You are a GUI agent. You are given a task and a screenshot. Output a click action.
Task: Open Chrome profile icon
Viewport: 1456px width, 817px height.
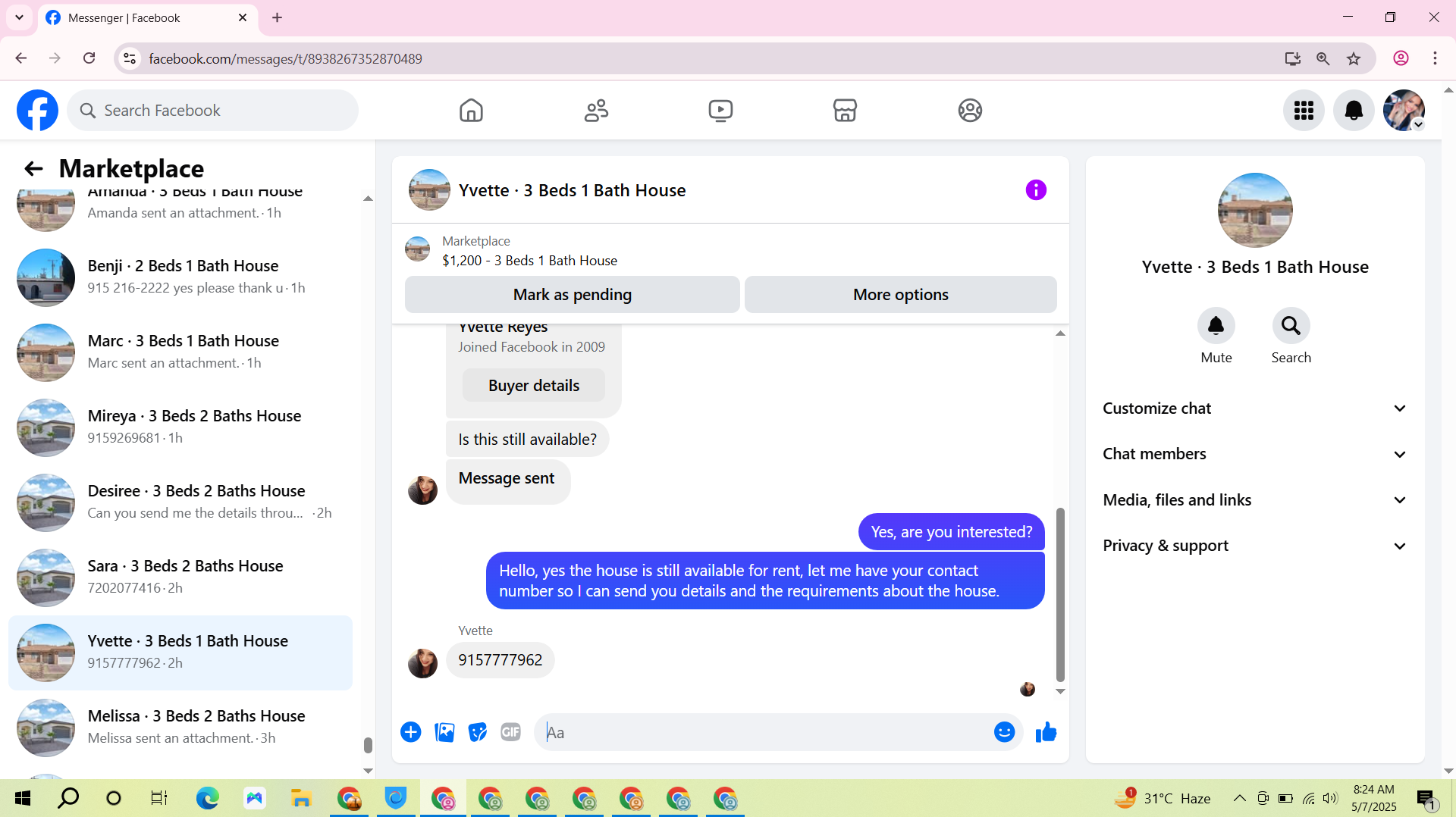(x=1401, y=58)
